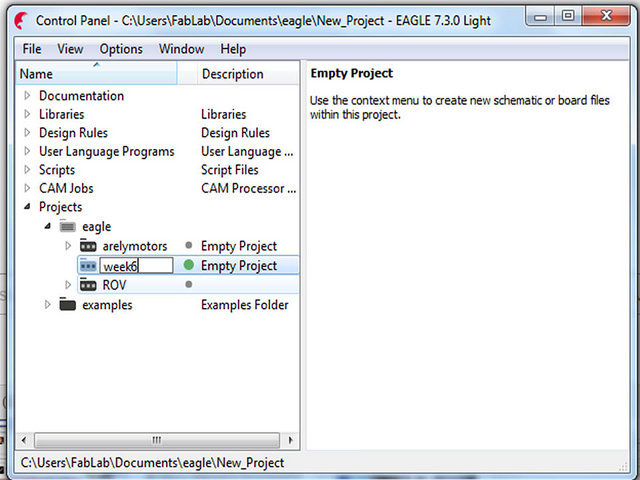This screenshot has height=480, width=640.
Task: Select the Documentation row label
Action: 81,96
